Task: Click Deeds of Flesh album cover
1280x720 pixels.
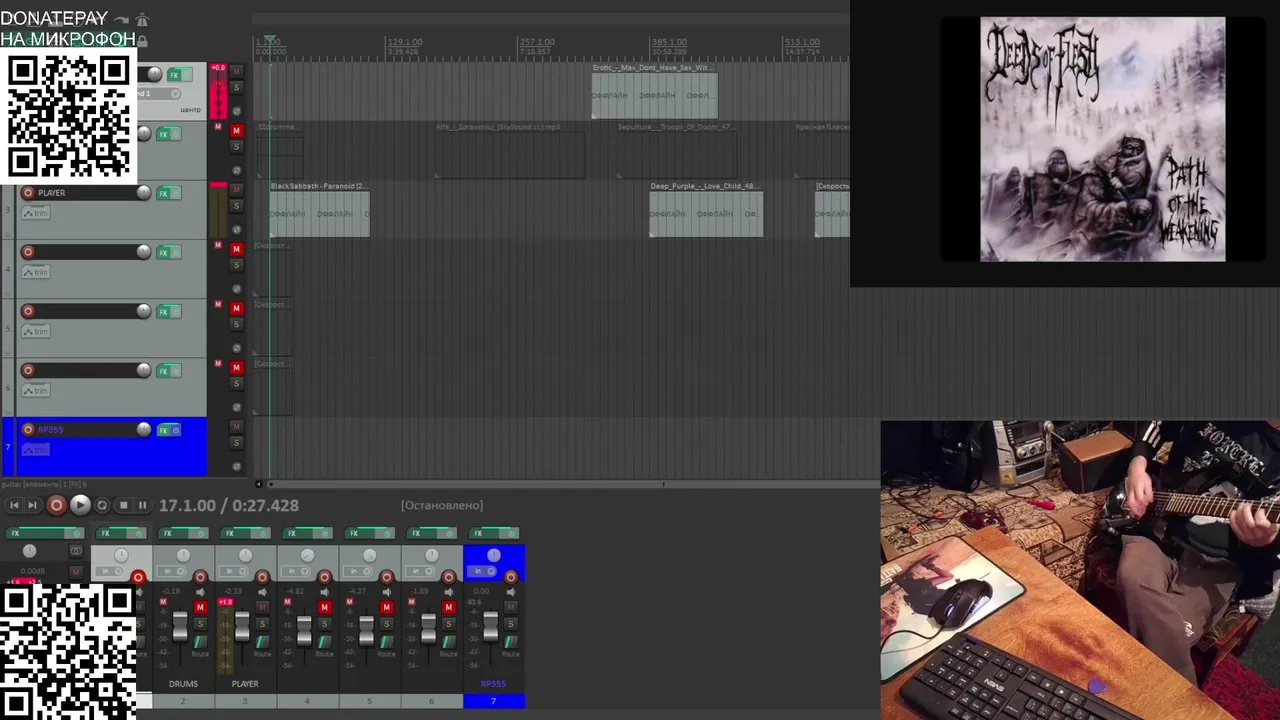Action: click(x=1102, y=139)
